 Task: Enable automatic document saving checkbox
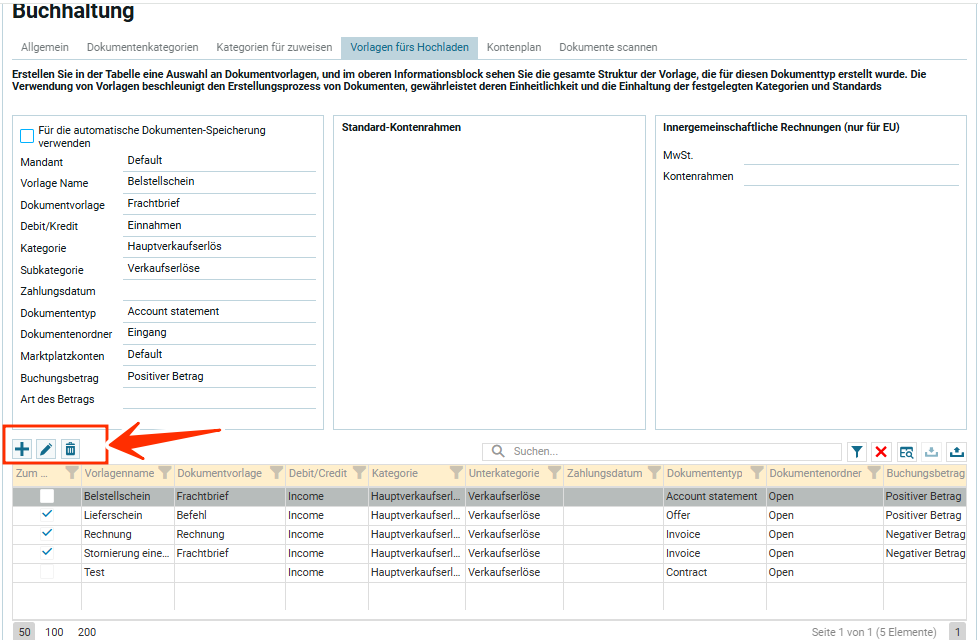(x=28, y=137)
